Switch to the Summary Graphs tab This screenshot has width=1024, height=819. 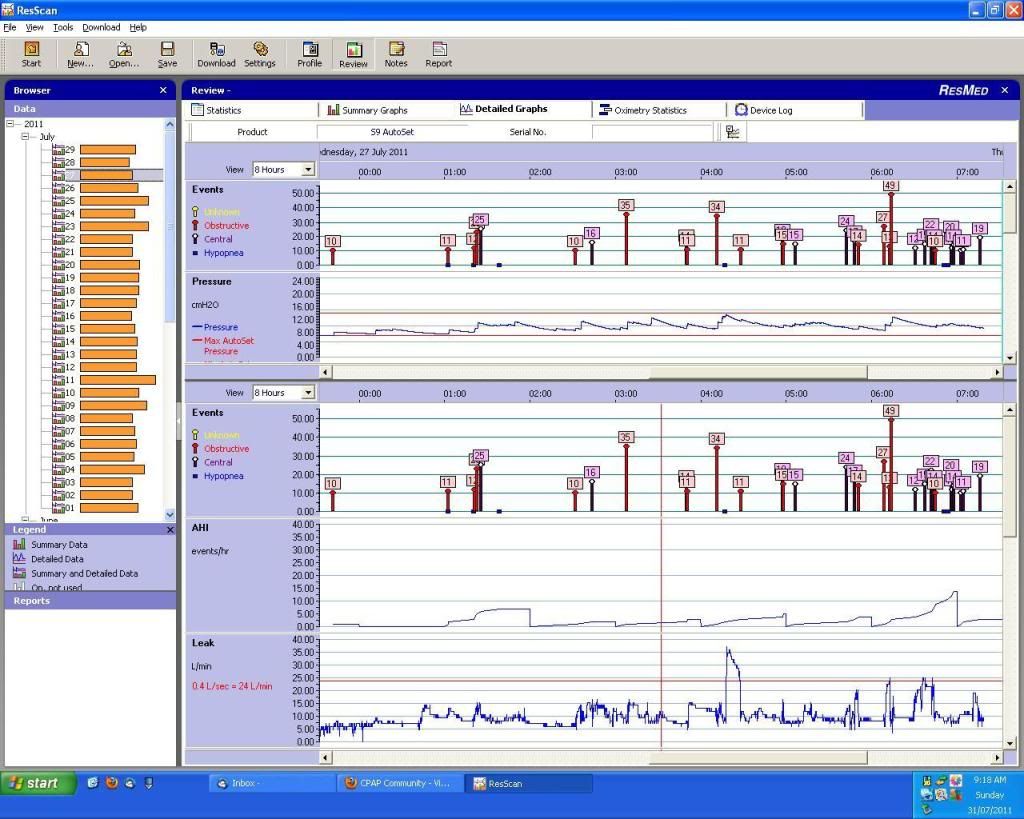(x=374, y=110)
